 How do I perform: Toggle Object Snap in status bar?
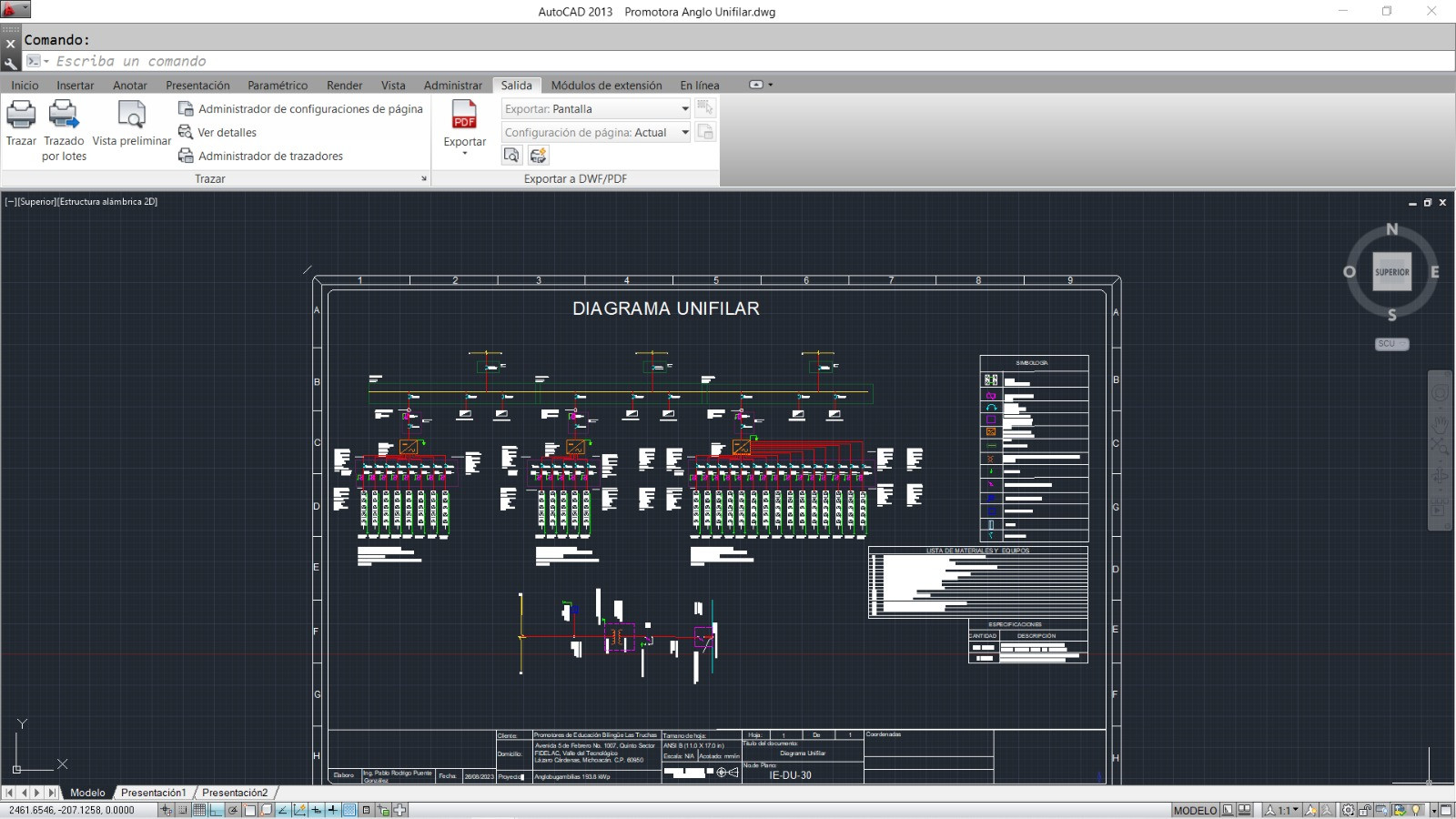click(x=249, y=810)
